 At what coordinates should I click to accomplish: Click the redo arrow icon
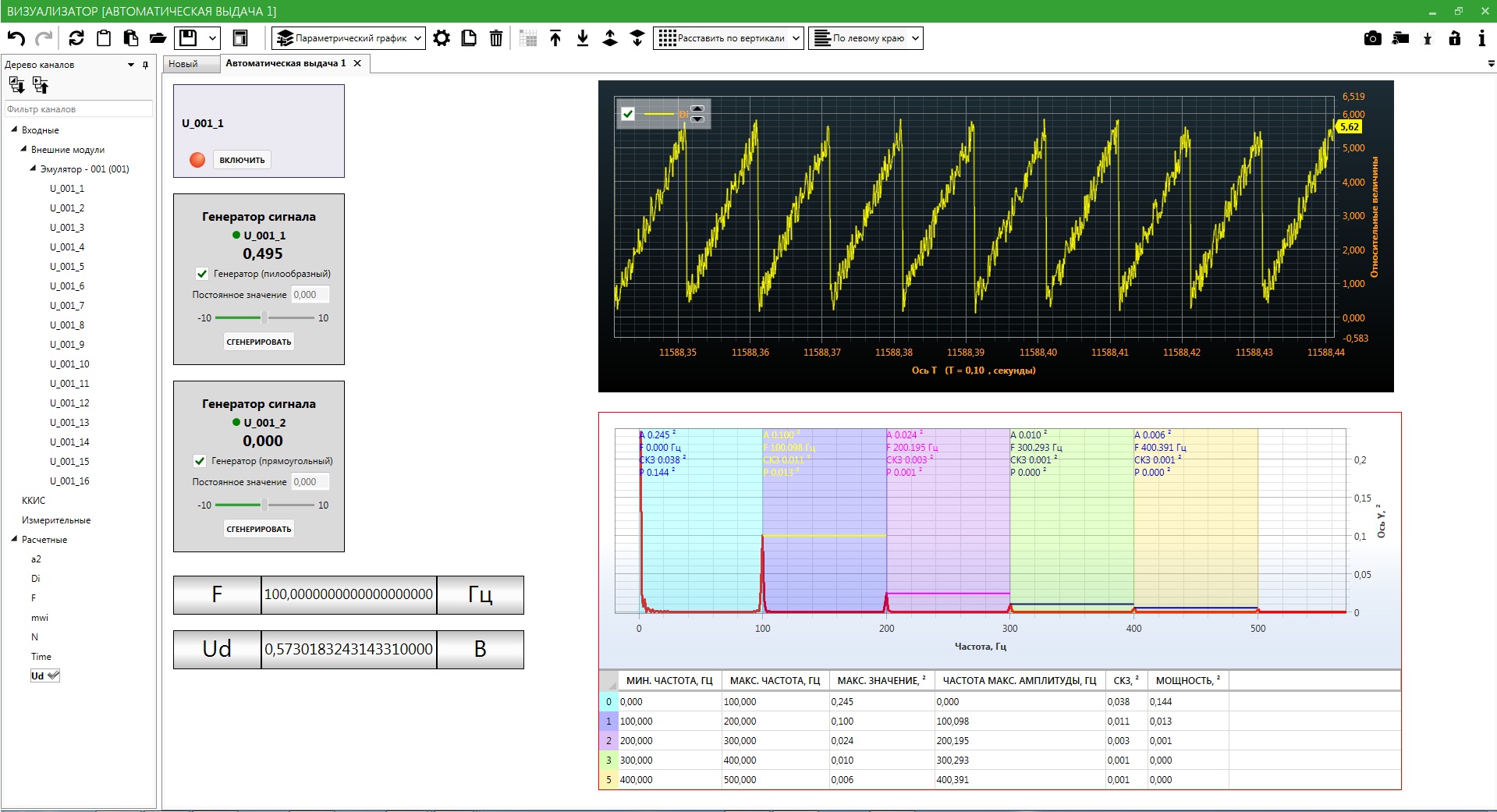(x=44, y=38)
